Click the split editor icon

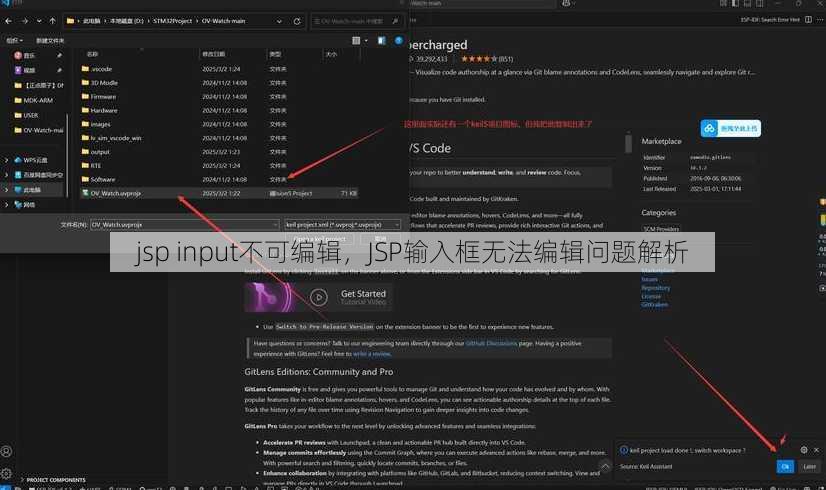pyautogui.click(x=808, y=20)
